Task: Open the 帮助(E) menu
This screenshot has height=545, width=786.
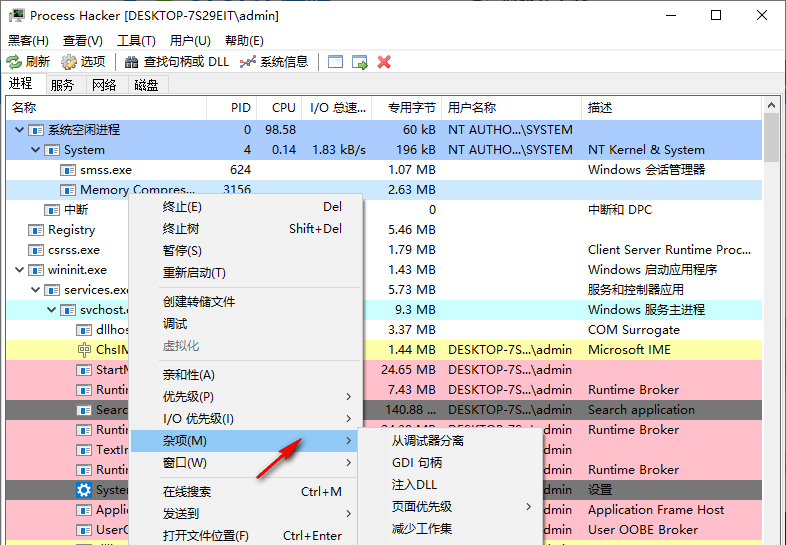Action: pos(244,41)
